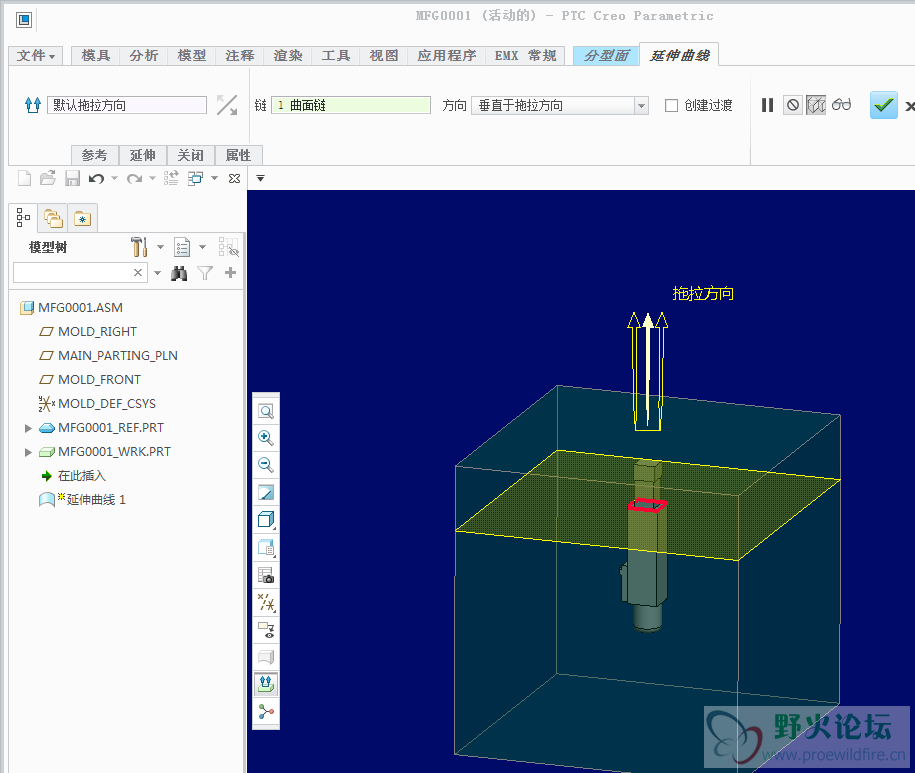
Task: Click the close window X icon in quick toolbar
Action: tap(235, 179)
